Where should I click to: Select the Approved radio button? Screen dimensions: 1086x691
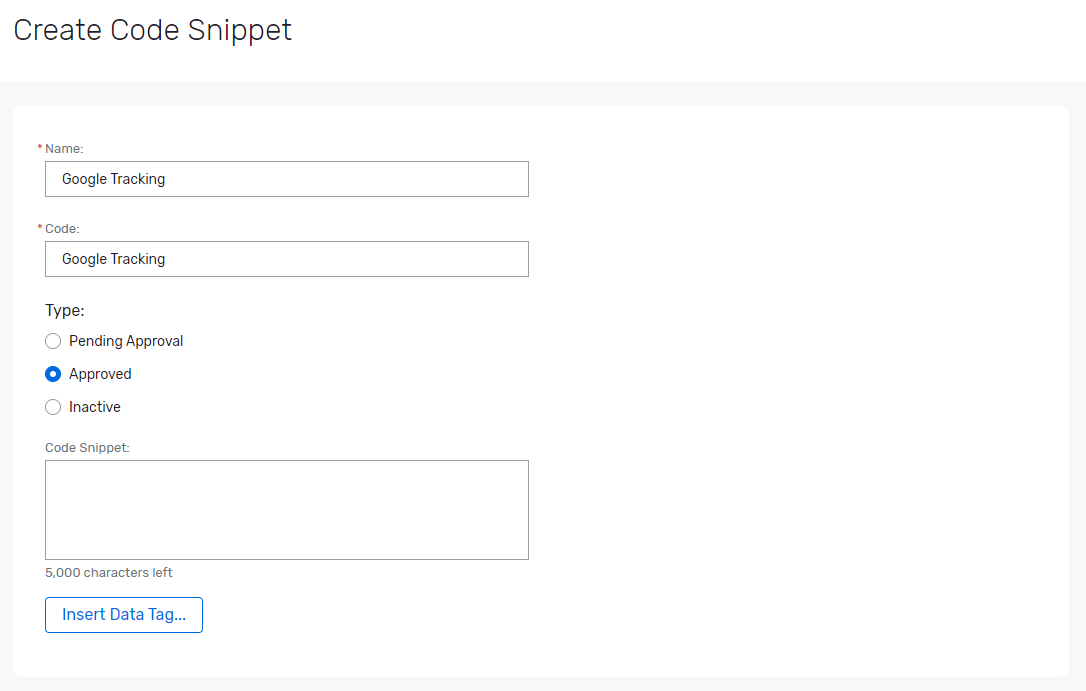(x=52, y=374)
